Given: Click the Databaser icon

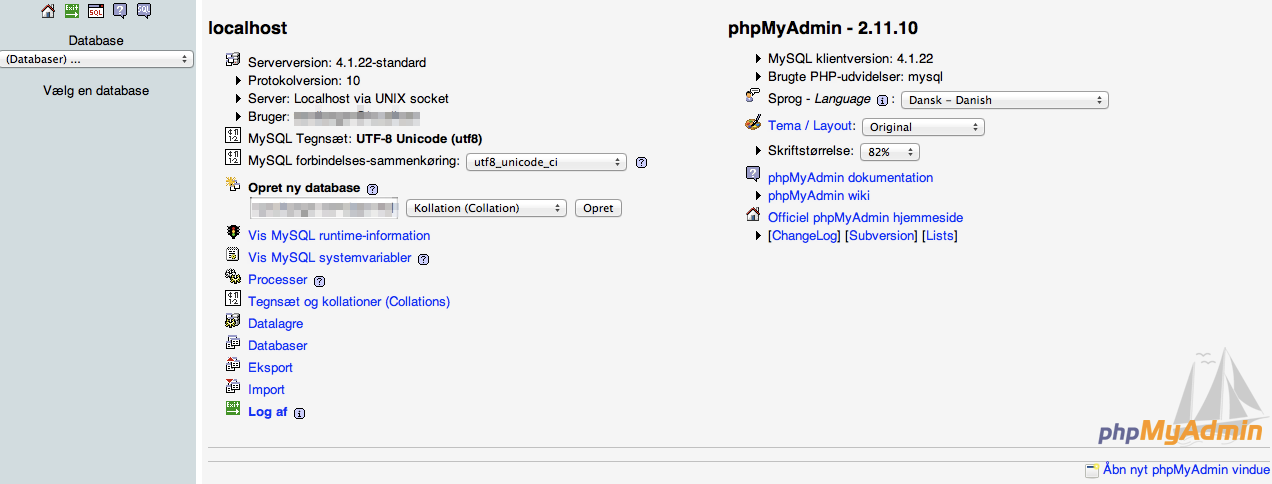Looking at the screenshot, I should tap(233, 343).
